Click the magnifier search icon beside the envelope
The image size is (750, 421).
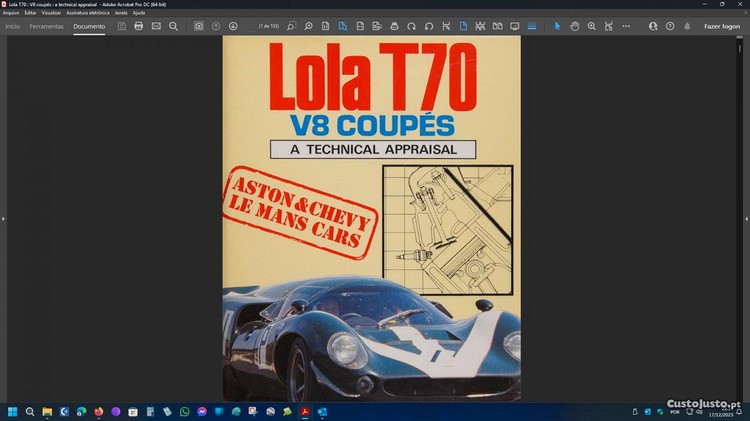[173, 26]
